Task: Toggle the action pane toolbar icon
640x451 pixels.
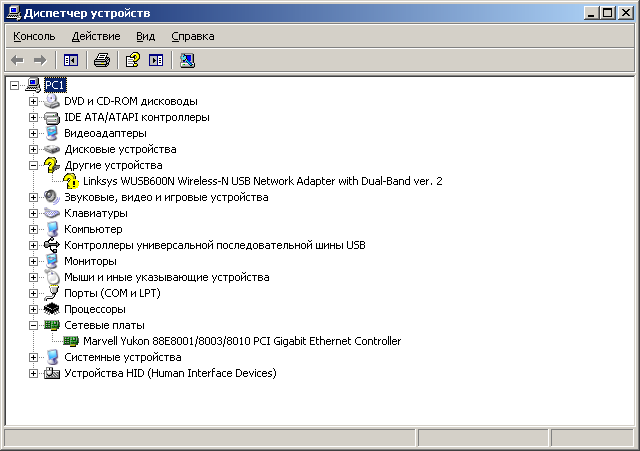Action: 156,60
